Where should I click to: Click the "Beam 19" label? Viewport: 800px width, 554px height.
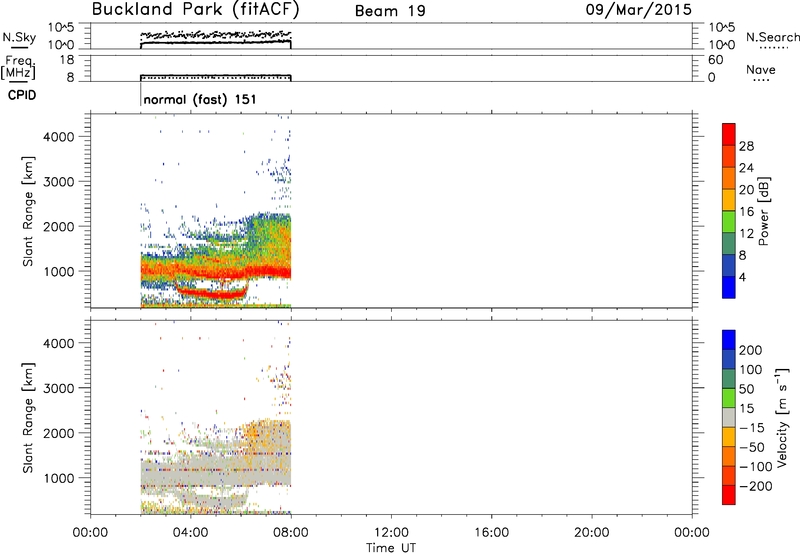[x=390, y=11]
